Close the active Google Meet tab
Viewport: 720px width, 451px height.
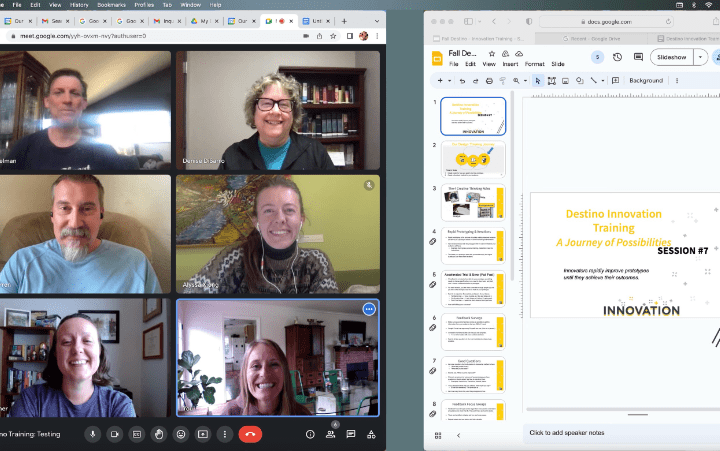click(291, 21)
